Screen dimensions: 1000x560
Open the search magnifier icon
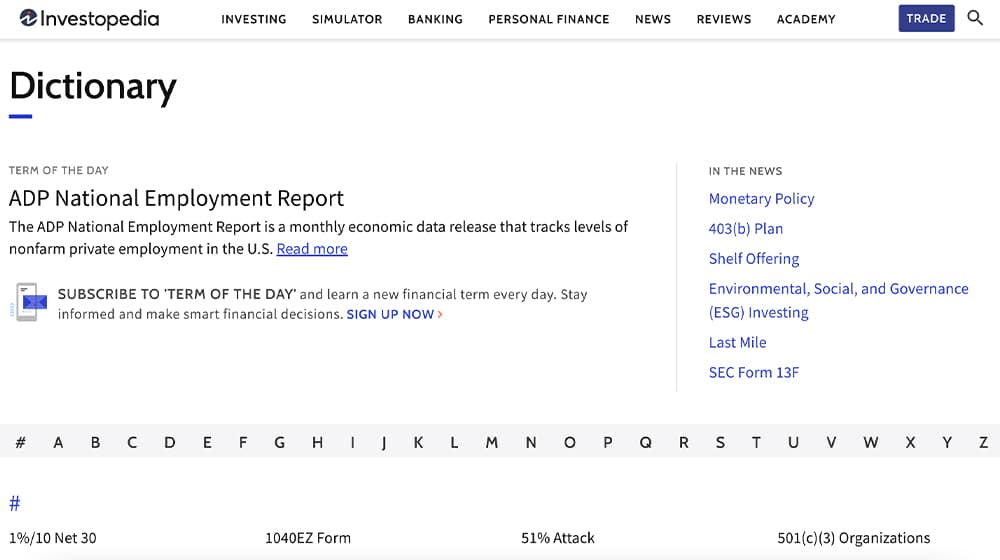coord(974,18)
